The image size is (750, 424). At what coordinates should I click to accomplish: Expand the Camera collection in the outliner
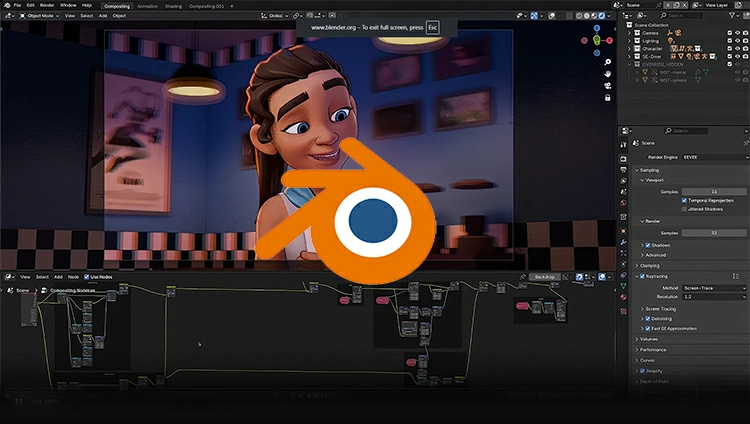[629, 33]
